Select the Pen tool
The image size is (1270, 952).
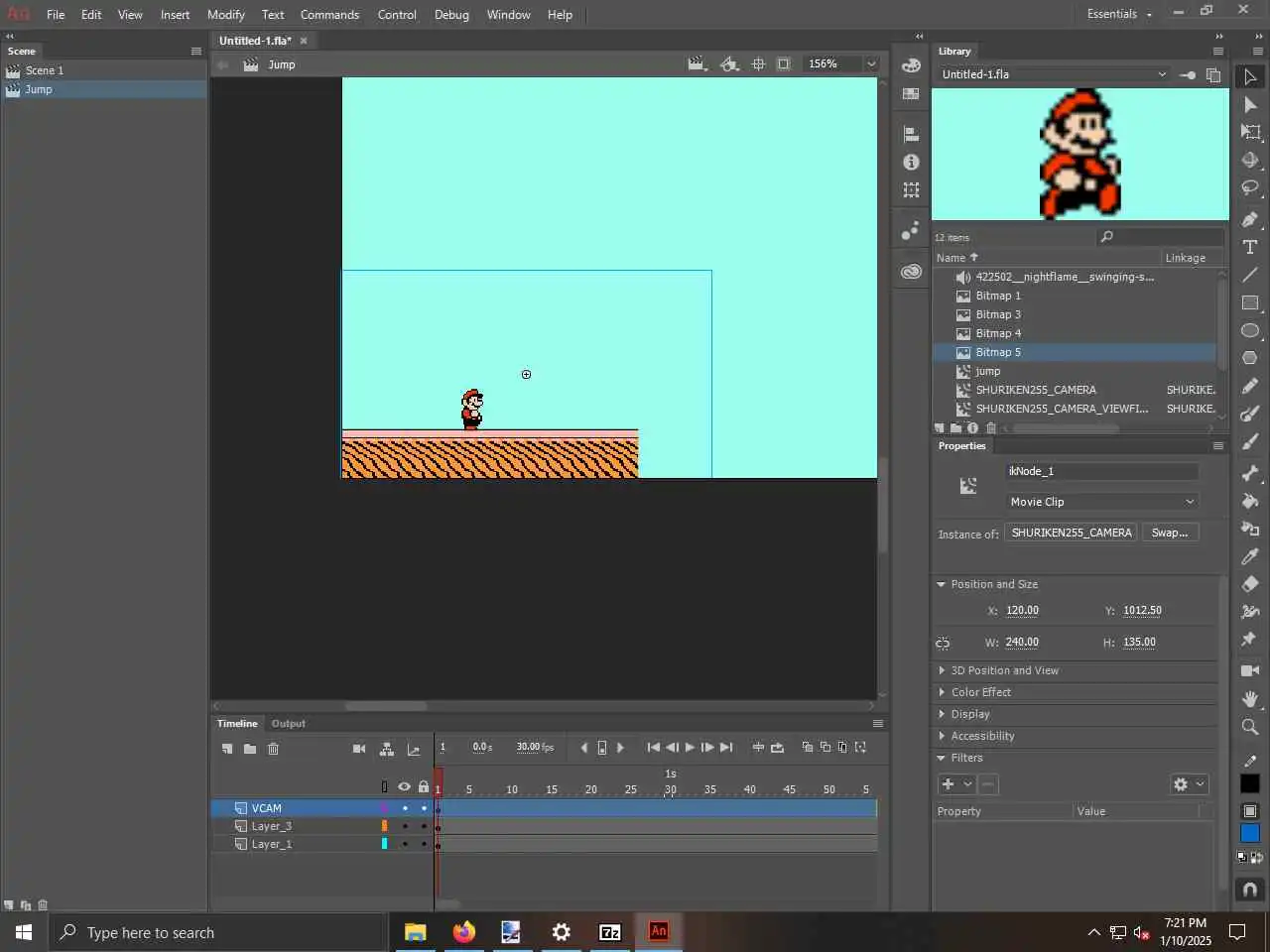point(1250,219)
